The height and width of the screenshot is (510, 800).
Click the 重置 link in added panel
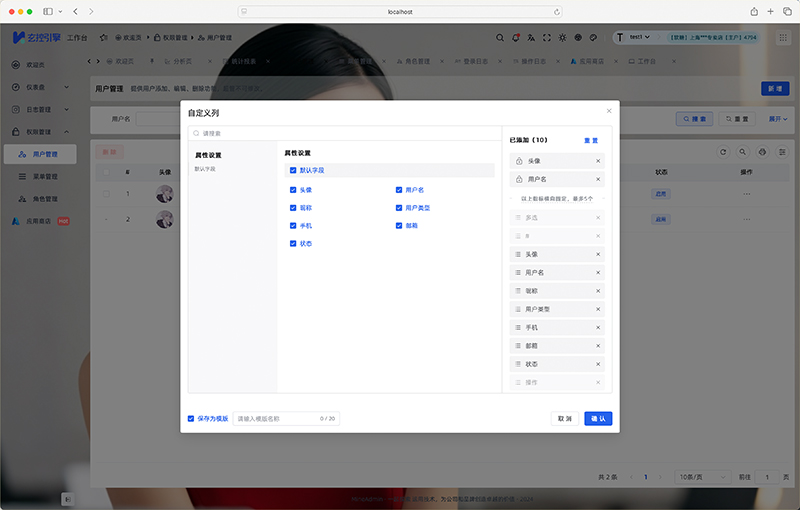tap(591, 140)
